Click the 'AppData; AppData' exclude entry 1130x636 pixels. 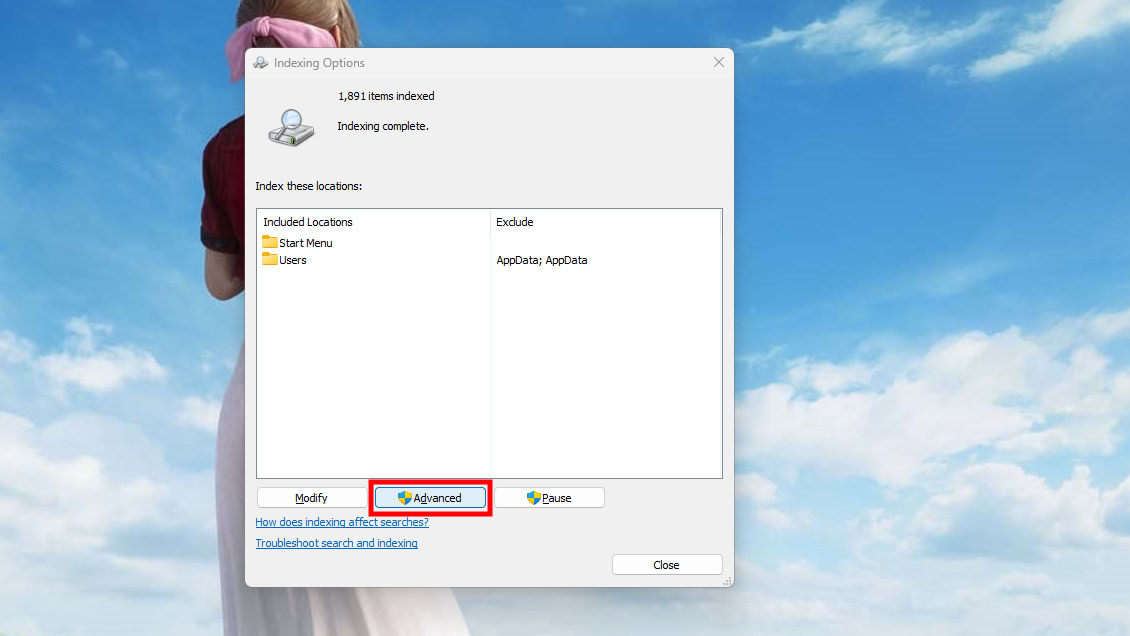tap(542, 260)
